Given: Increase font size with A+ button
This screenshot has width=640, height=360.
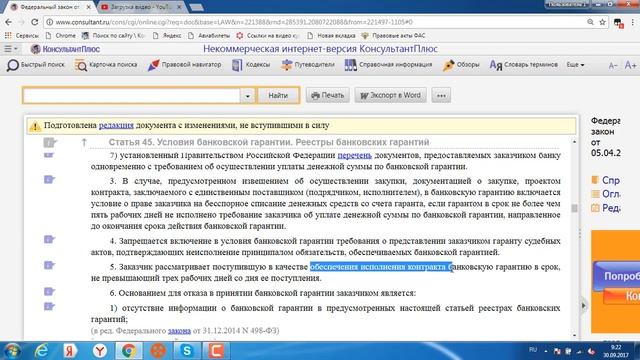Looking at the screenshot, I should point(630,65).
